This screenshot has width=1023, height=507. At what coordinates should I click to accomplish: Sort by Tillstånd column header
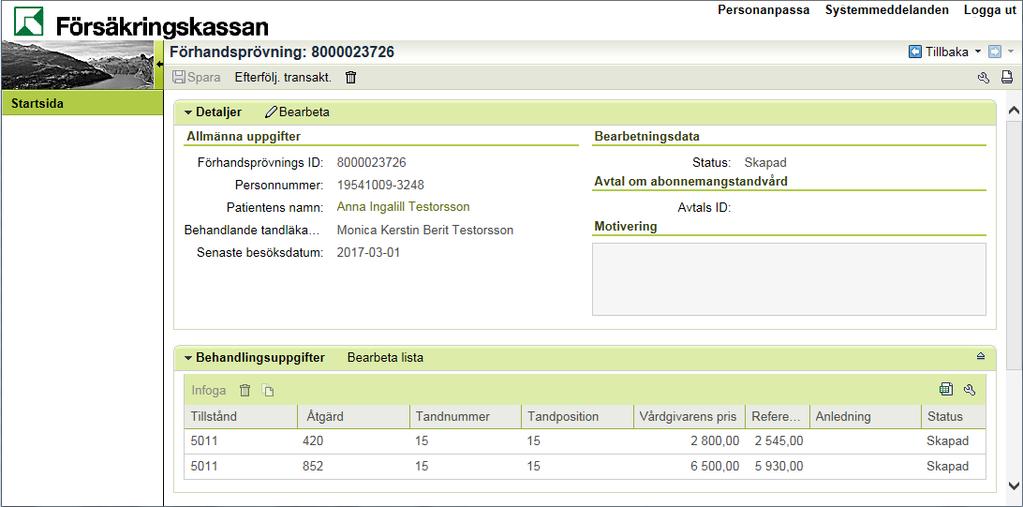click(x=241, y=416)
